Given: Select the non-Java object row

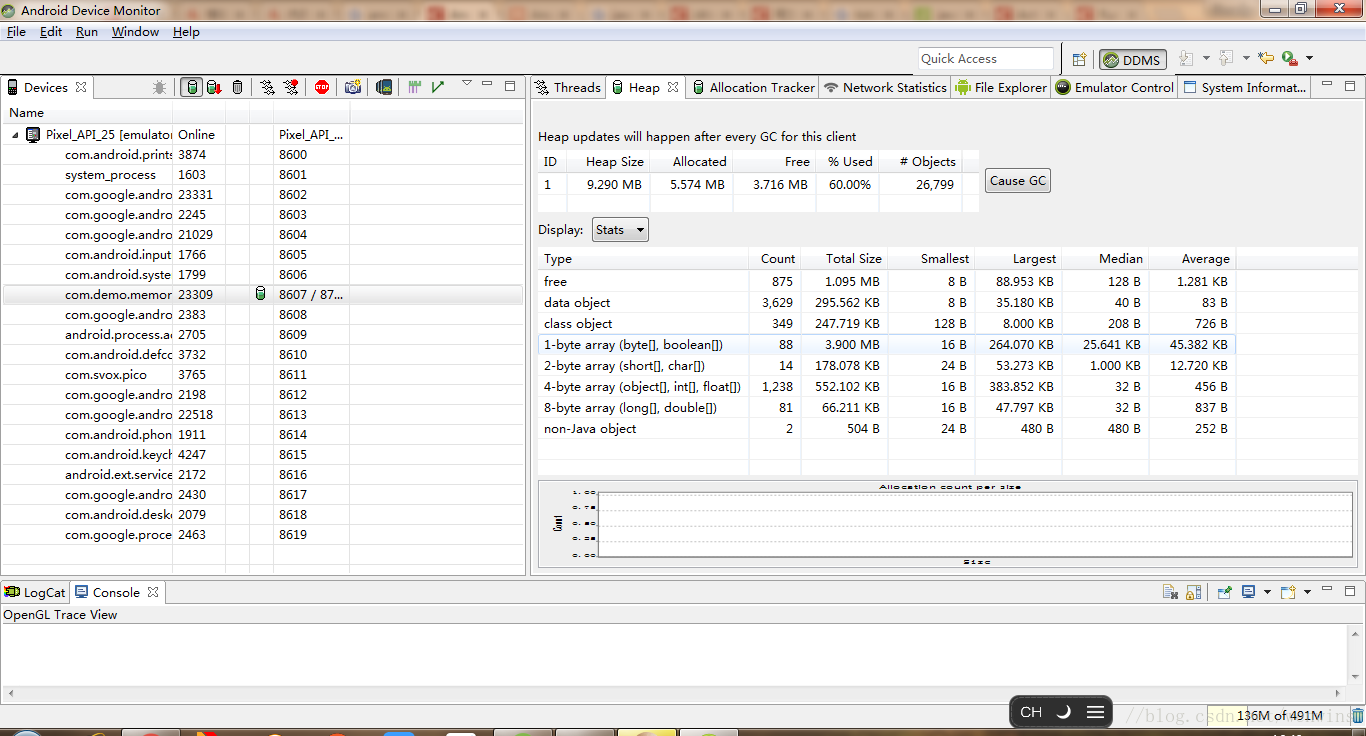Looking at the screenshot, I should coord(886,428).
